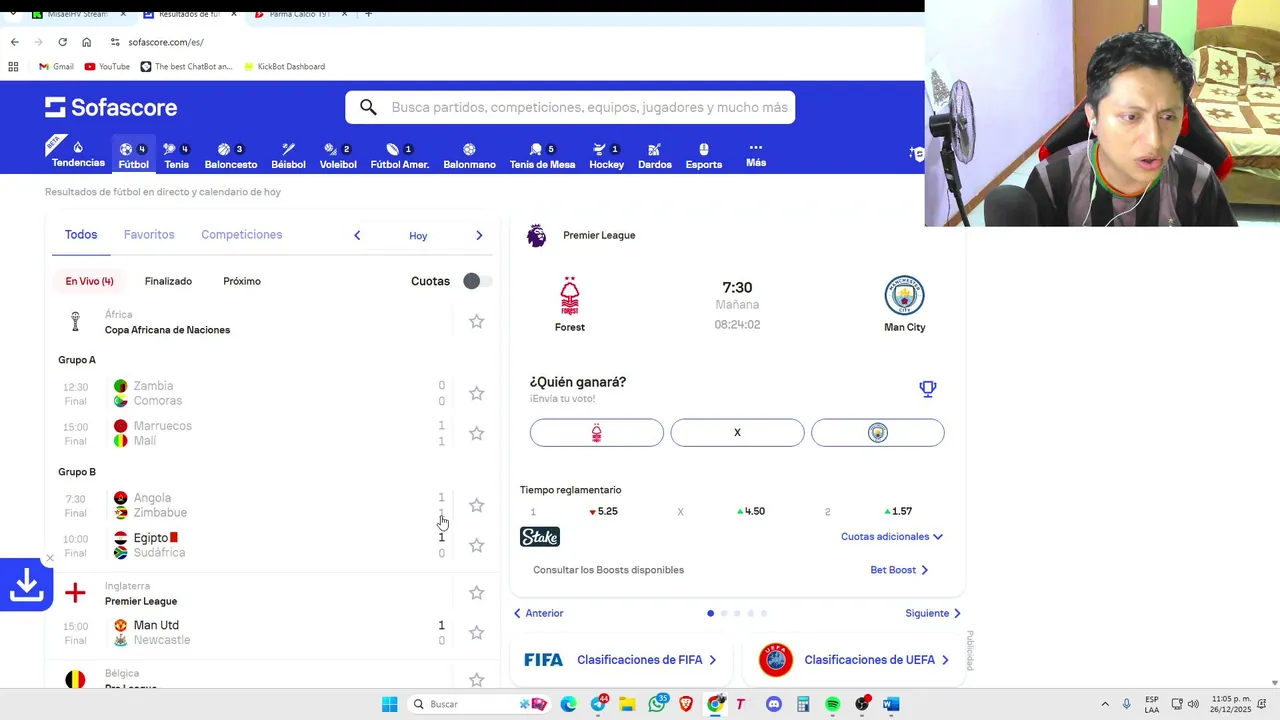Click the Man City team crest

point(904,296)
